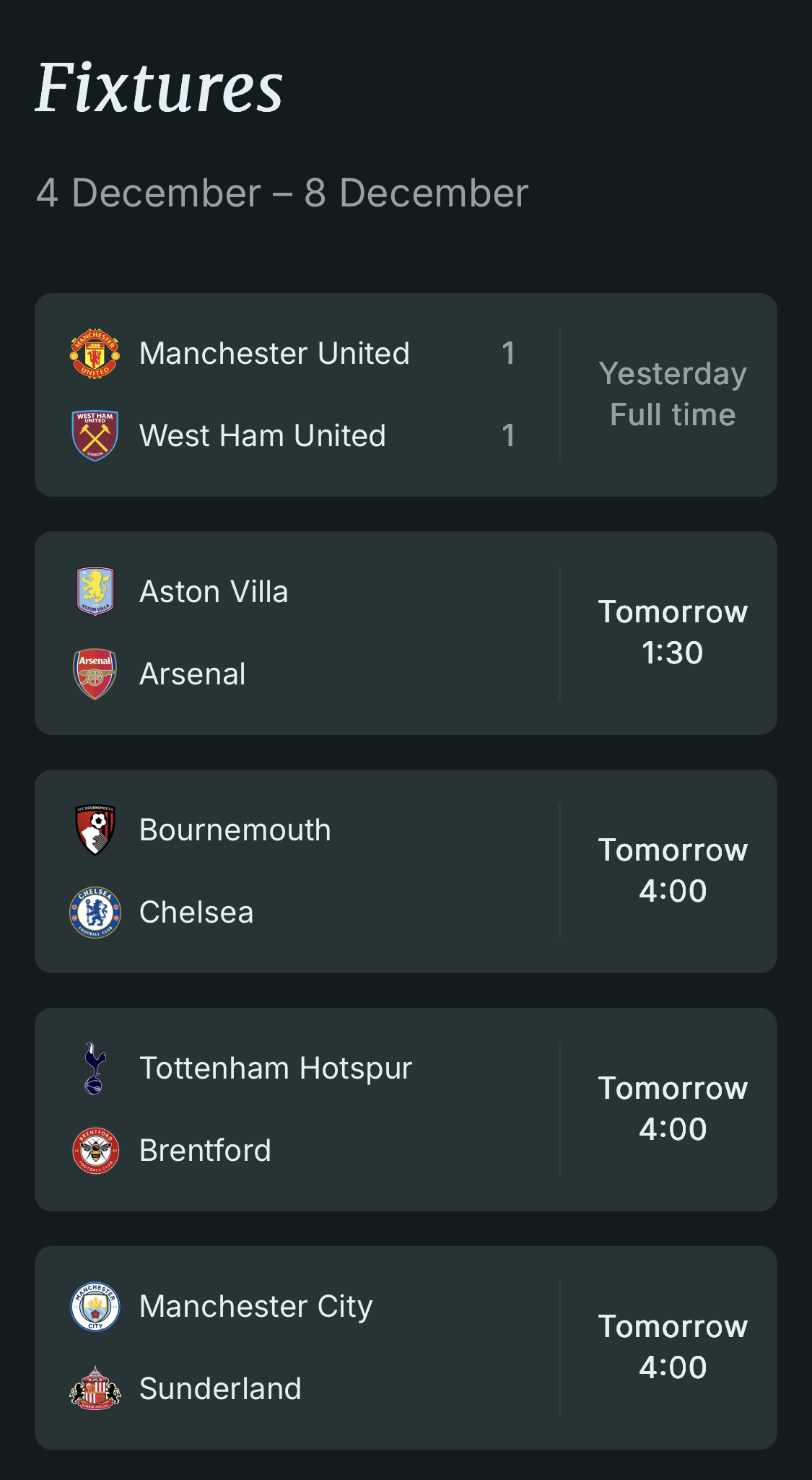
Task: Open Chelsea team name link
Action: click(196, 913)
